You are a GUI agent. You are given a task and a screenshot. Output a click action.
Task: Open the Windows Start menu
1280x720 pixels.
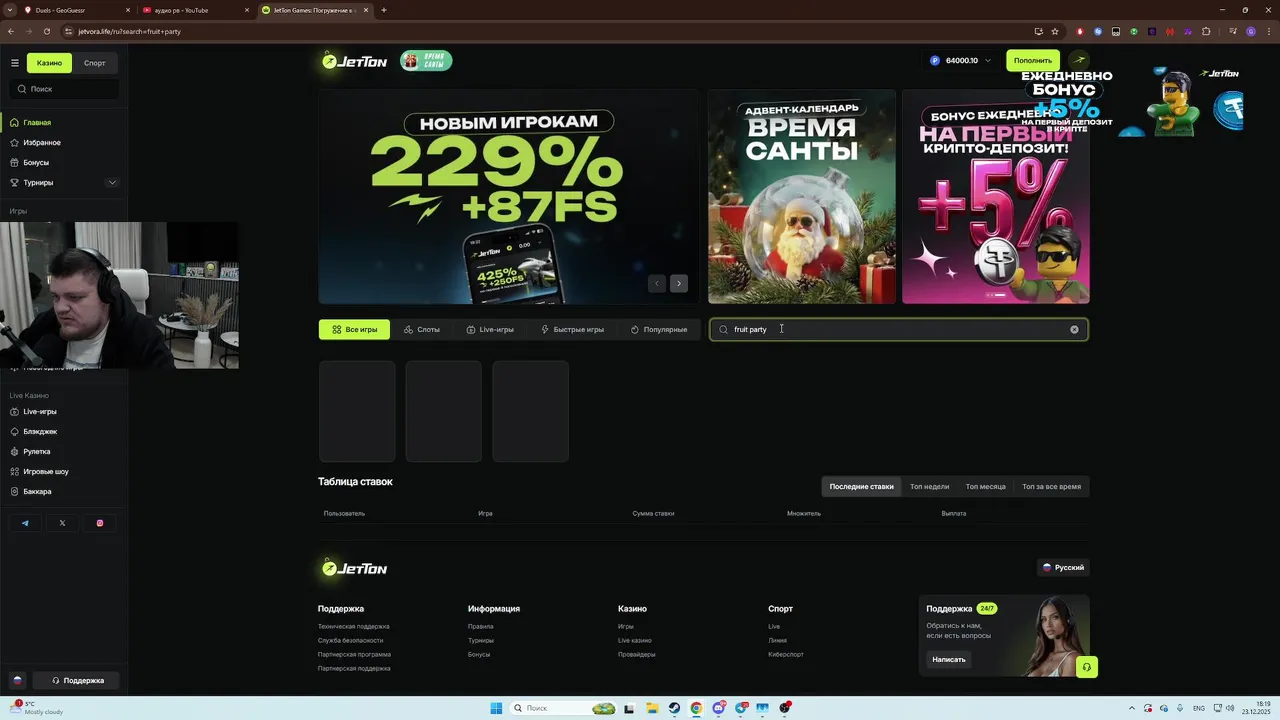click(x=496, y=708)
